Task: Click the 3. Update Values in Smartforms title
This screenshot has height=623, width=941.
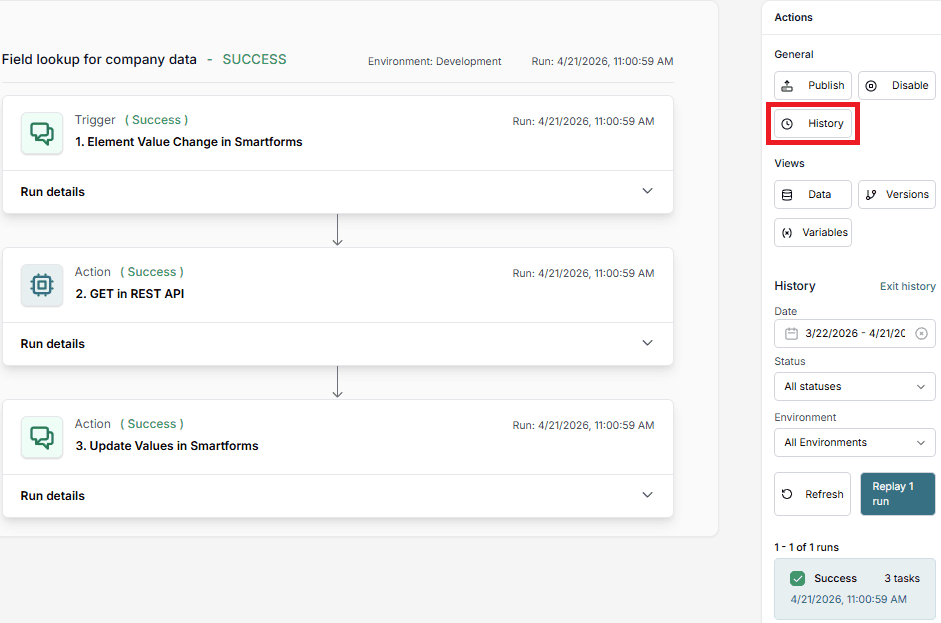Action: pyautogui.click(x=167, y=445)
